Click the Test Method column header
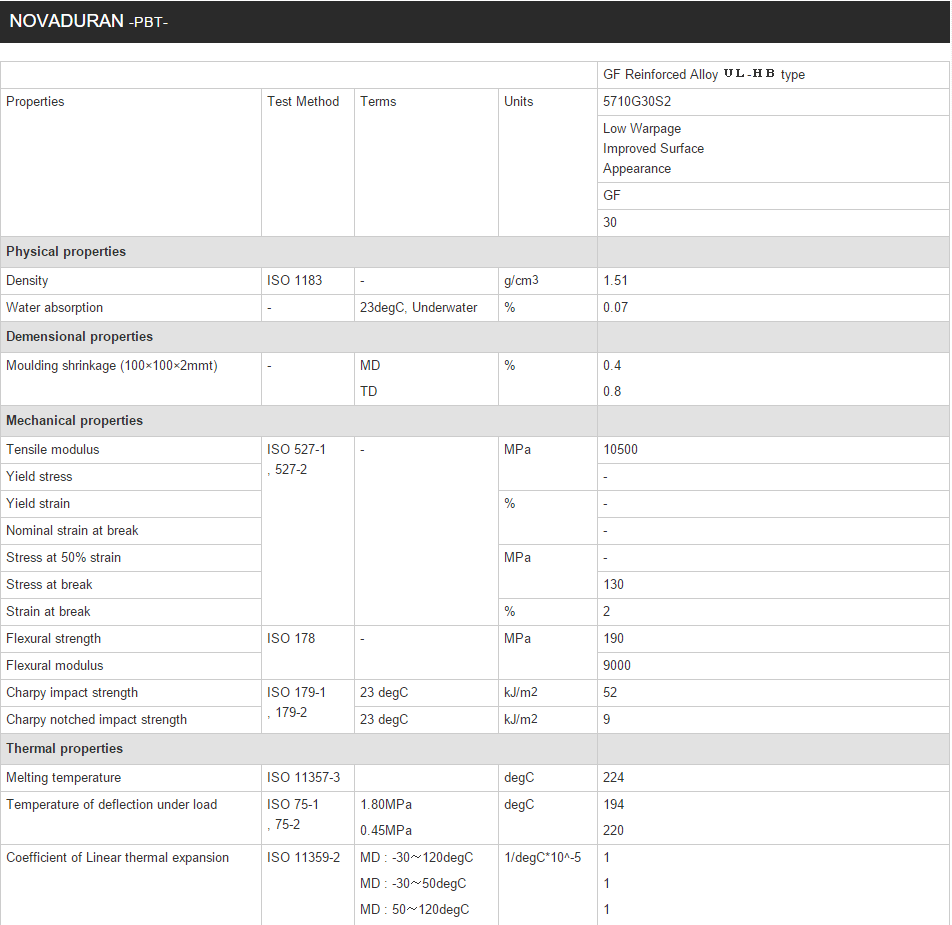 (303, 101)
